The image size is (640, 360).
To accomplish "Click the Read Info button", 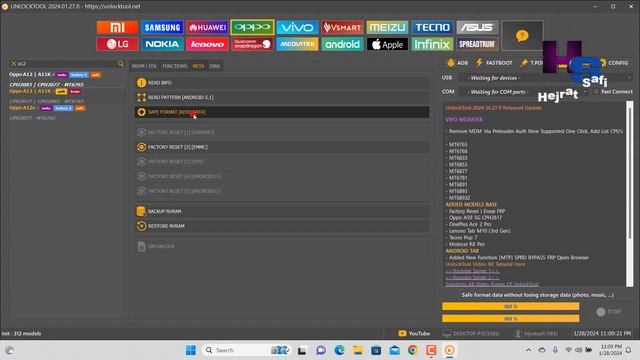I will coord(282,82).
